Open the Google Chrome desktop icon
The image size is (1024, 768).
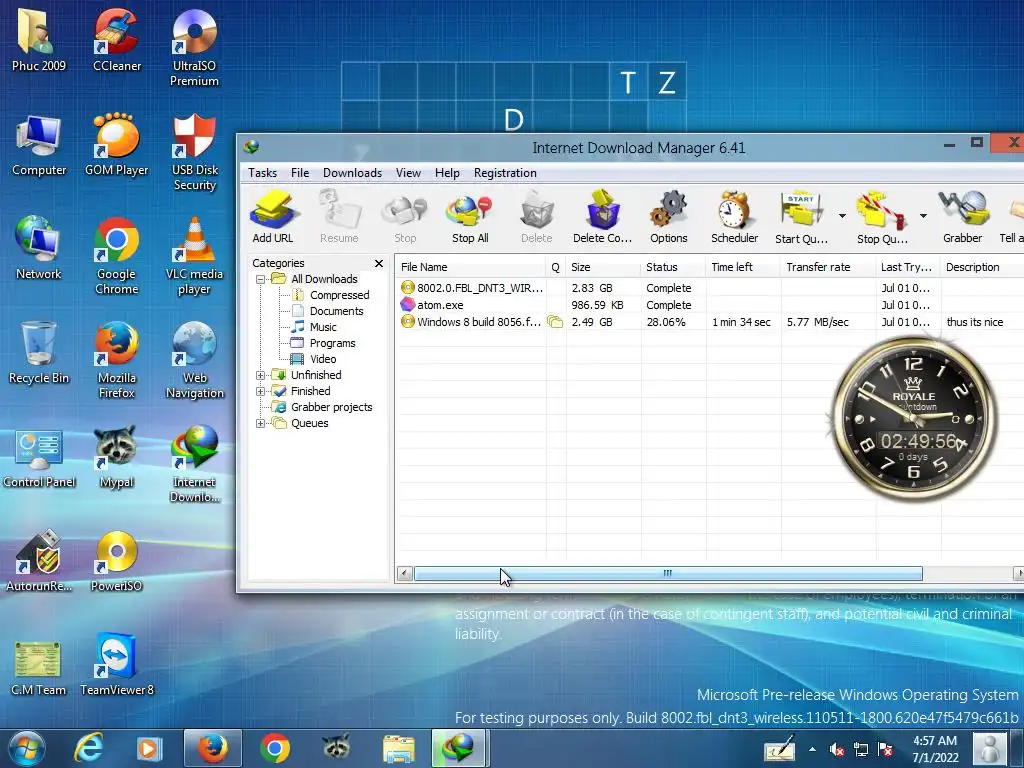[x=116, y=255]
